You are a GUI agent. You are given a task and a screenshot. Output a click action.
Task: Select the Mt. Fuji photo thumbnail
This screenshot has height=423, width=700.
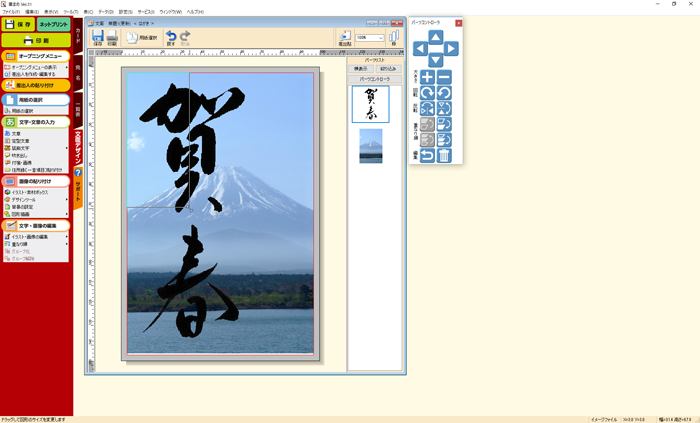(x=370, y=146)
